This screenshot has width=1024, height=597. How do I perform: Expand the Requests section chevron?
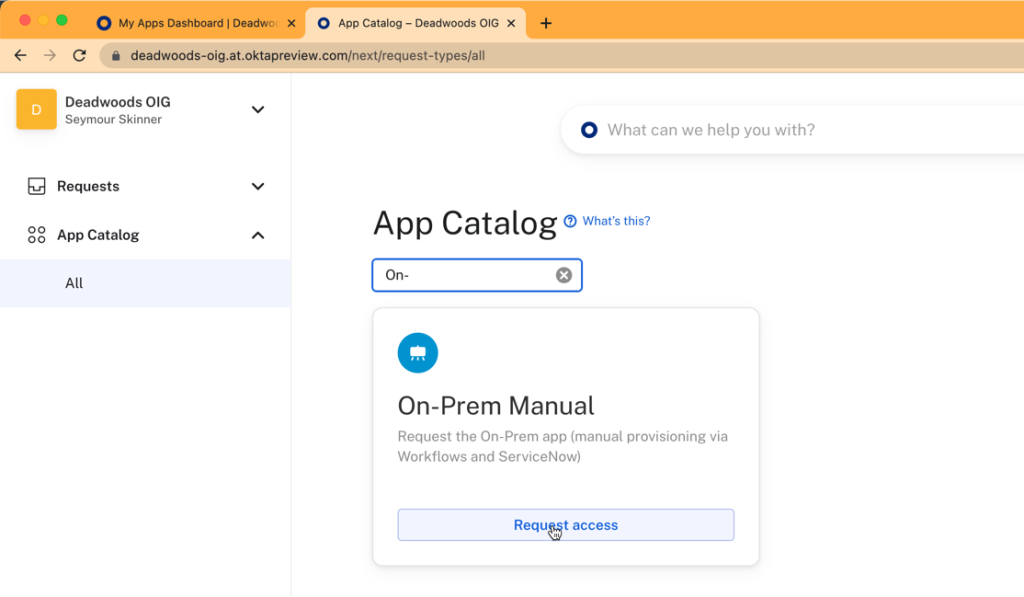pos(258,186)
